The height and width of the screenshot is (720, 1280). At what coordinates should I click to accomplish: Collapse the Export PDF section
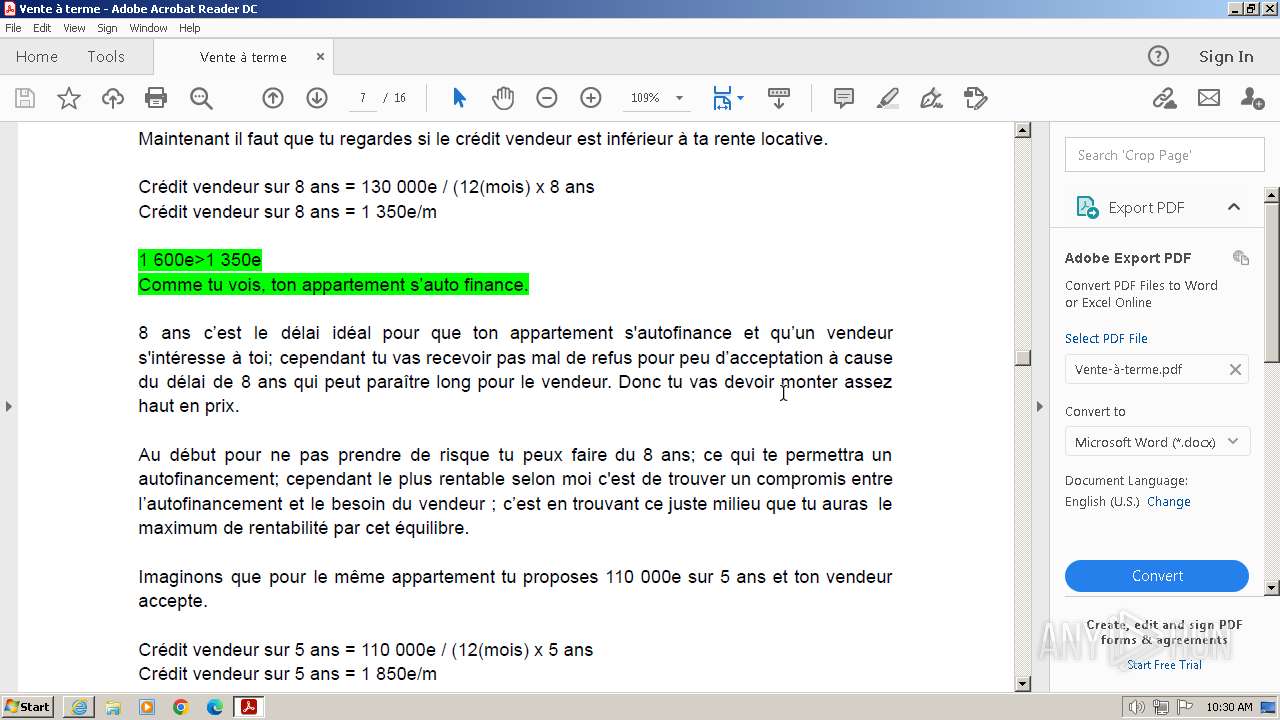point(1234,207)
